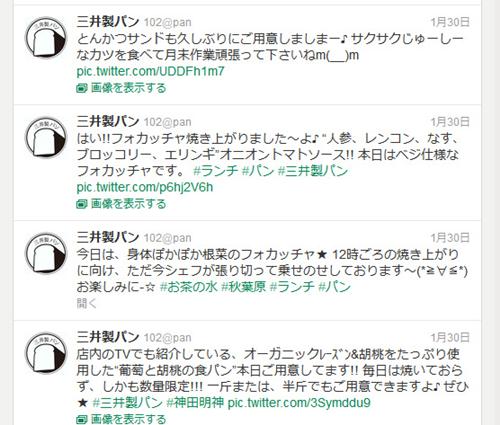Click the 三井製パン username on the 食パン tweet
The image size is (500, 425).
[x=108, y=337]
